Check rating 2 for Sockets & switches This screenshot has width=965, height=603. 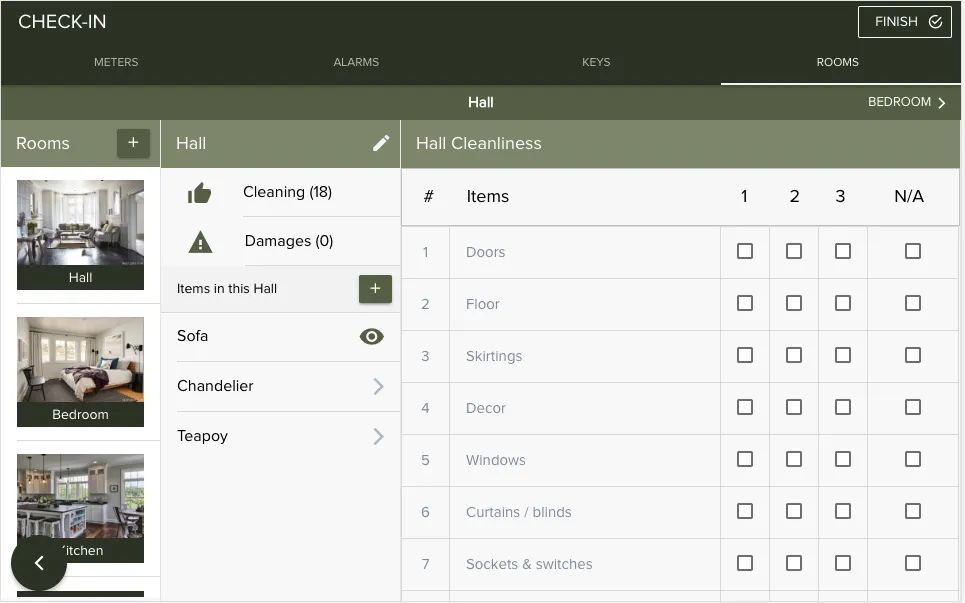point(794,563)
